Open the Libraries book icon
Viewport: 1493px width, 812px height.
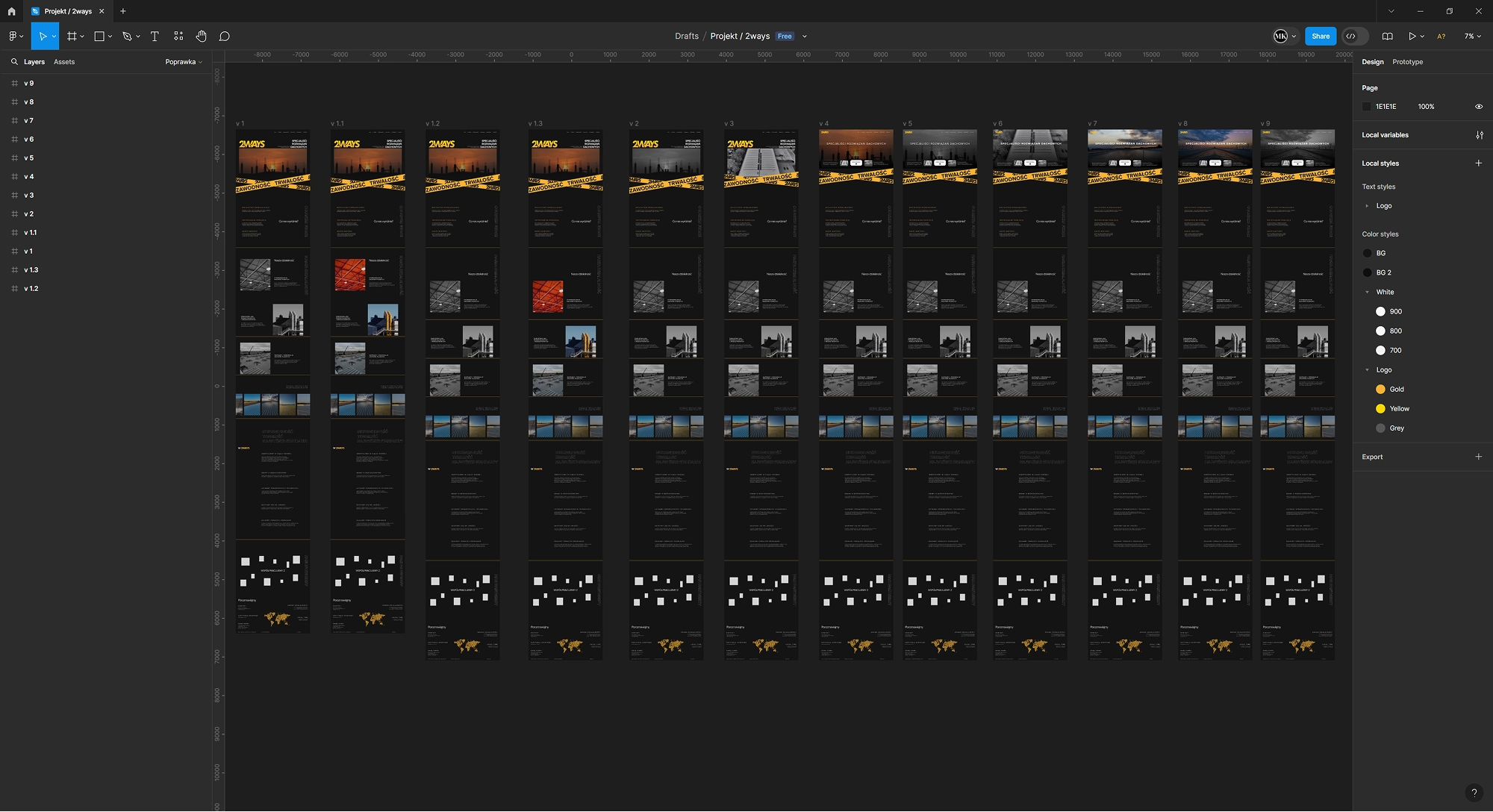pyautogui.click(x=1387, y=36)
